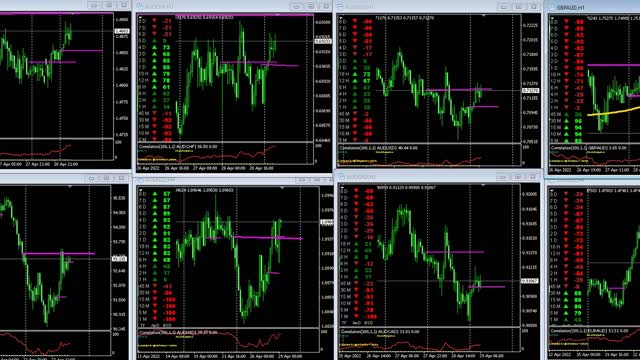Click current price label on AUDCAD scale
This screenshot has height=360, width=640.
coord(530,281)
